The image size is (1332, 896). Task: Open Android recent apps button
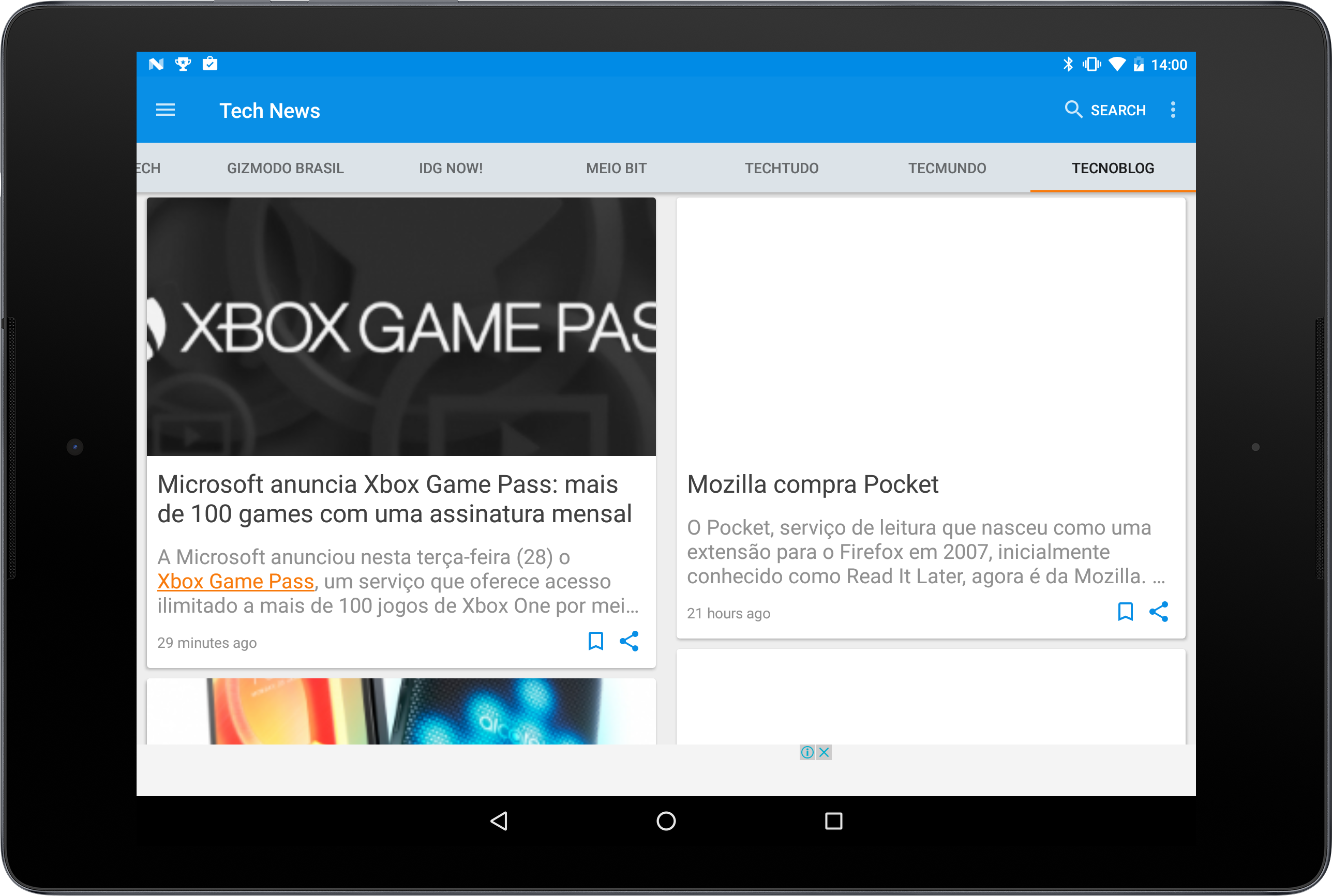pos(833,821)
